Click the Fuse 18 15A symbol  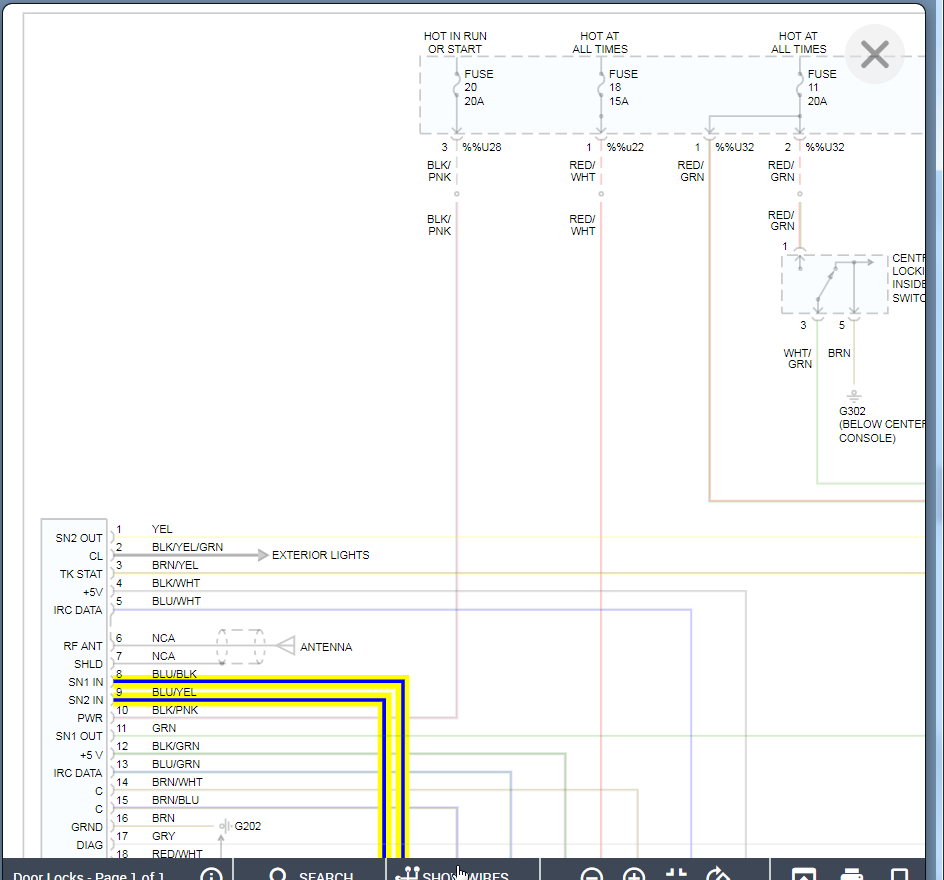pos(601,88)
